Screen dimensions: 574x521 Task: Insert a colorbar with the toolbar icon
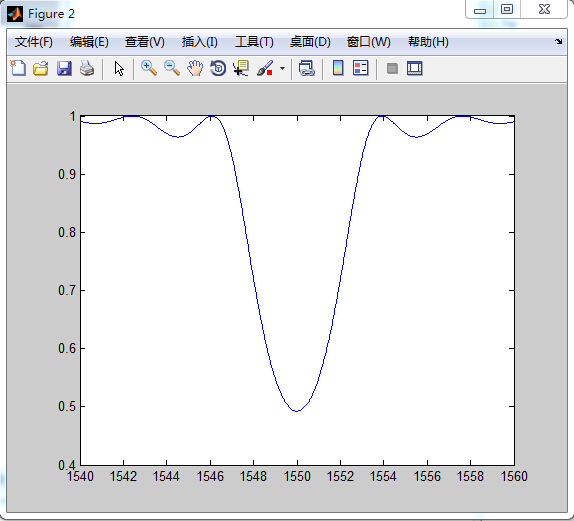(338, 68)
